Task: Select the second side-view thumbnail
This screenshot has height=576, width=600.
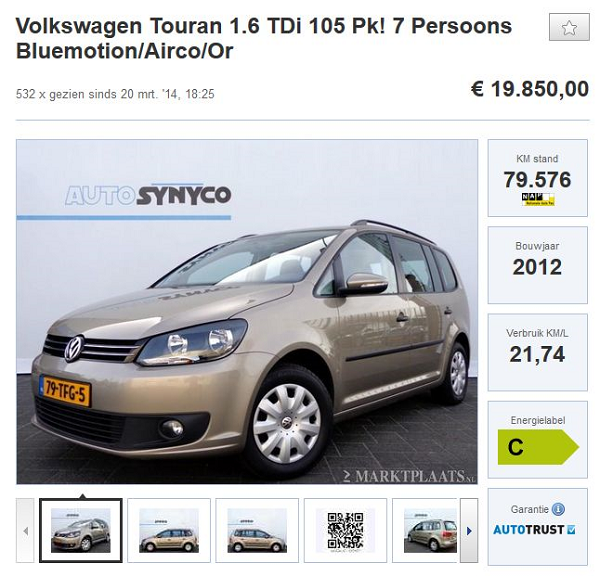Action: tap(169, 530)
